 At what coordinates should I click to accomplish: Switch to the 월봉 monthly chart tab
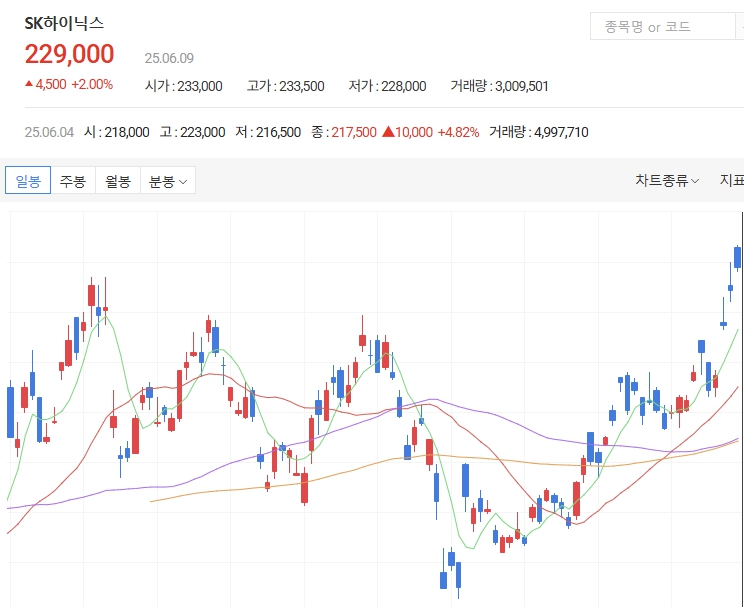118,180
